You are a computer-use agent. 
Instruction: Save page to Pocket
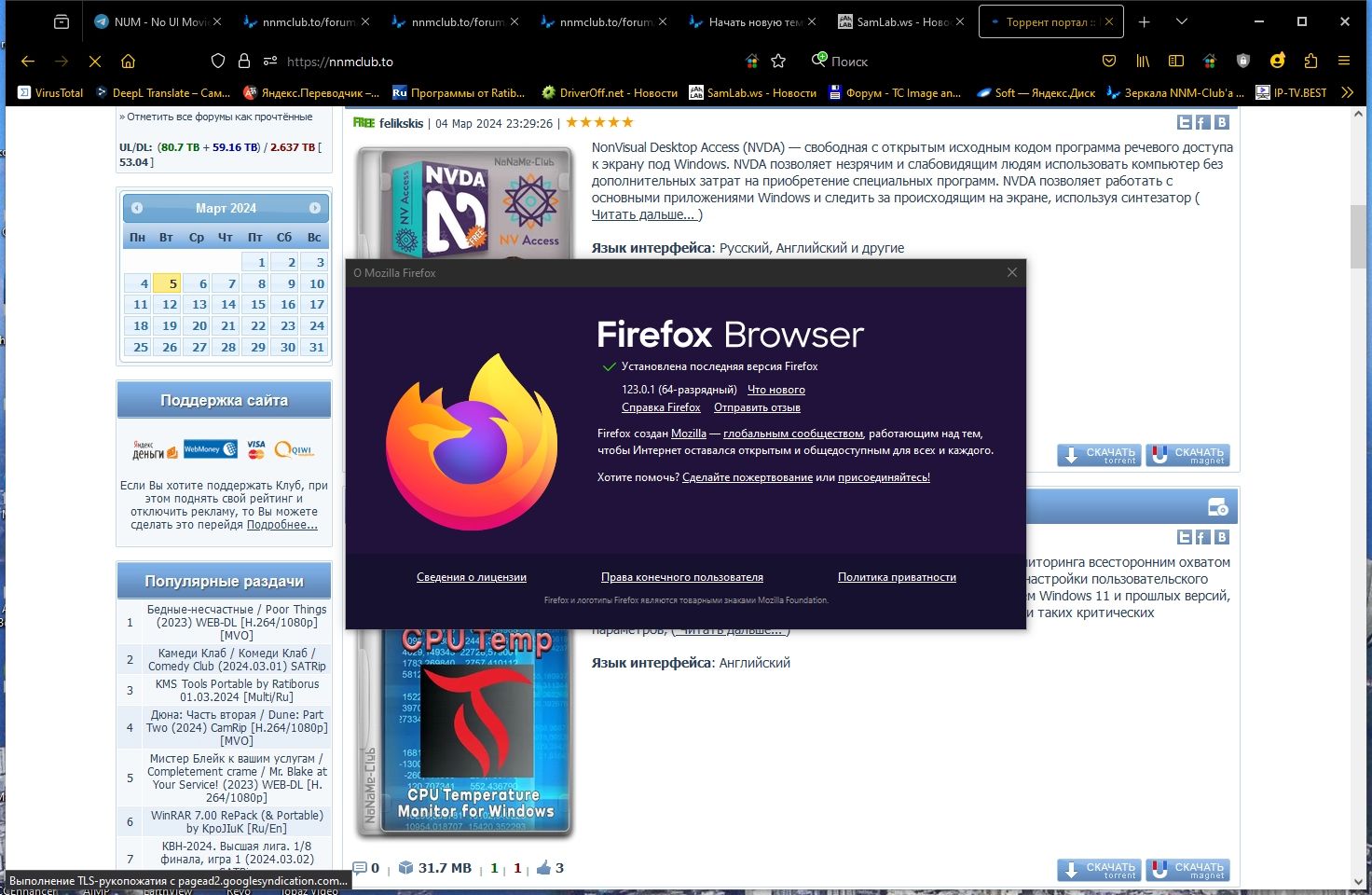1109,61
